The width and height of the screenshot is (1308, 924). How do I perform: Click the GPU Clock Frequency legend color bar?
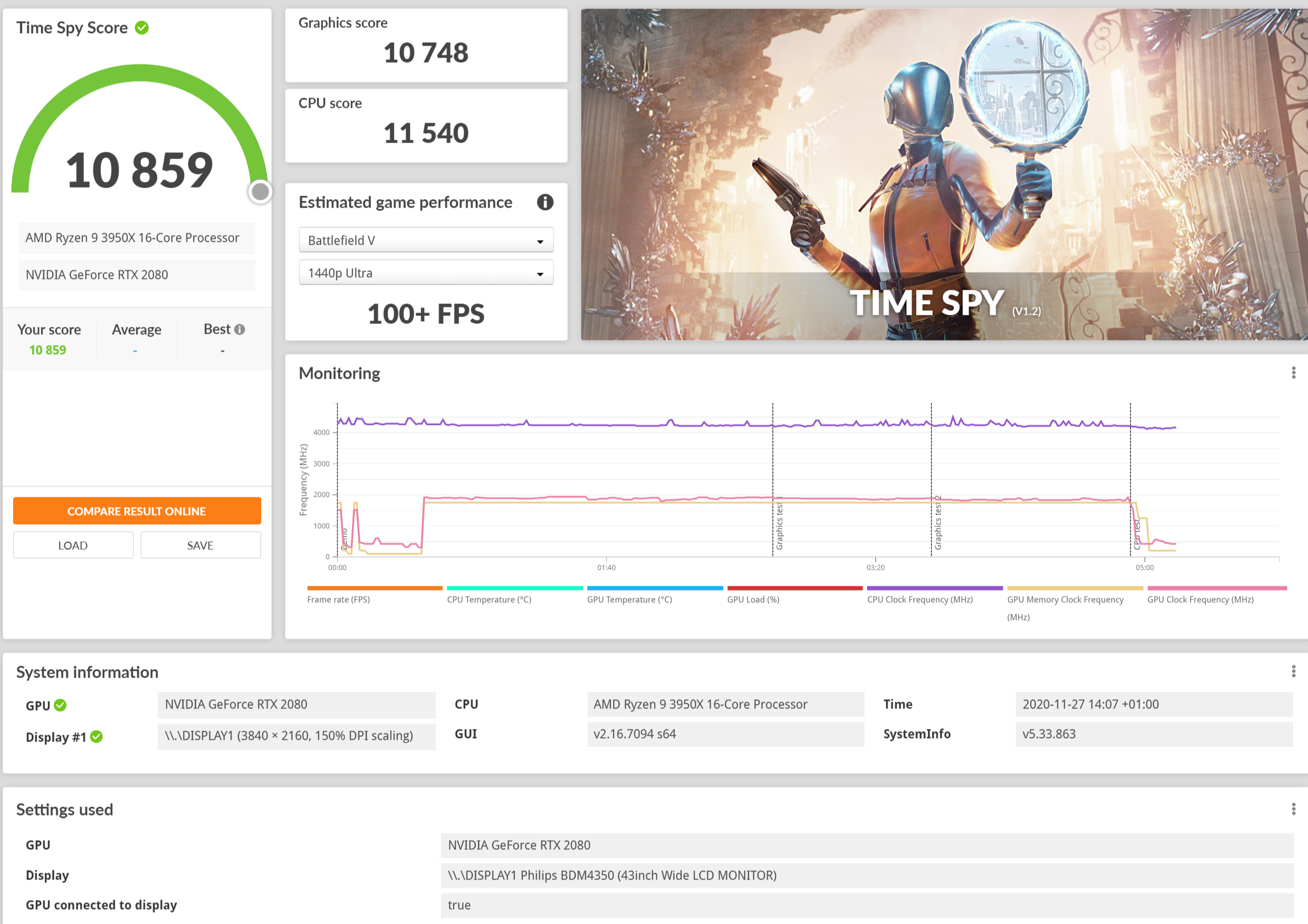pos(1217,588)
